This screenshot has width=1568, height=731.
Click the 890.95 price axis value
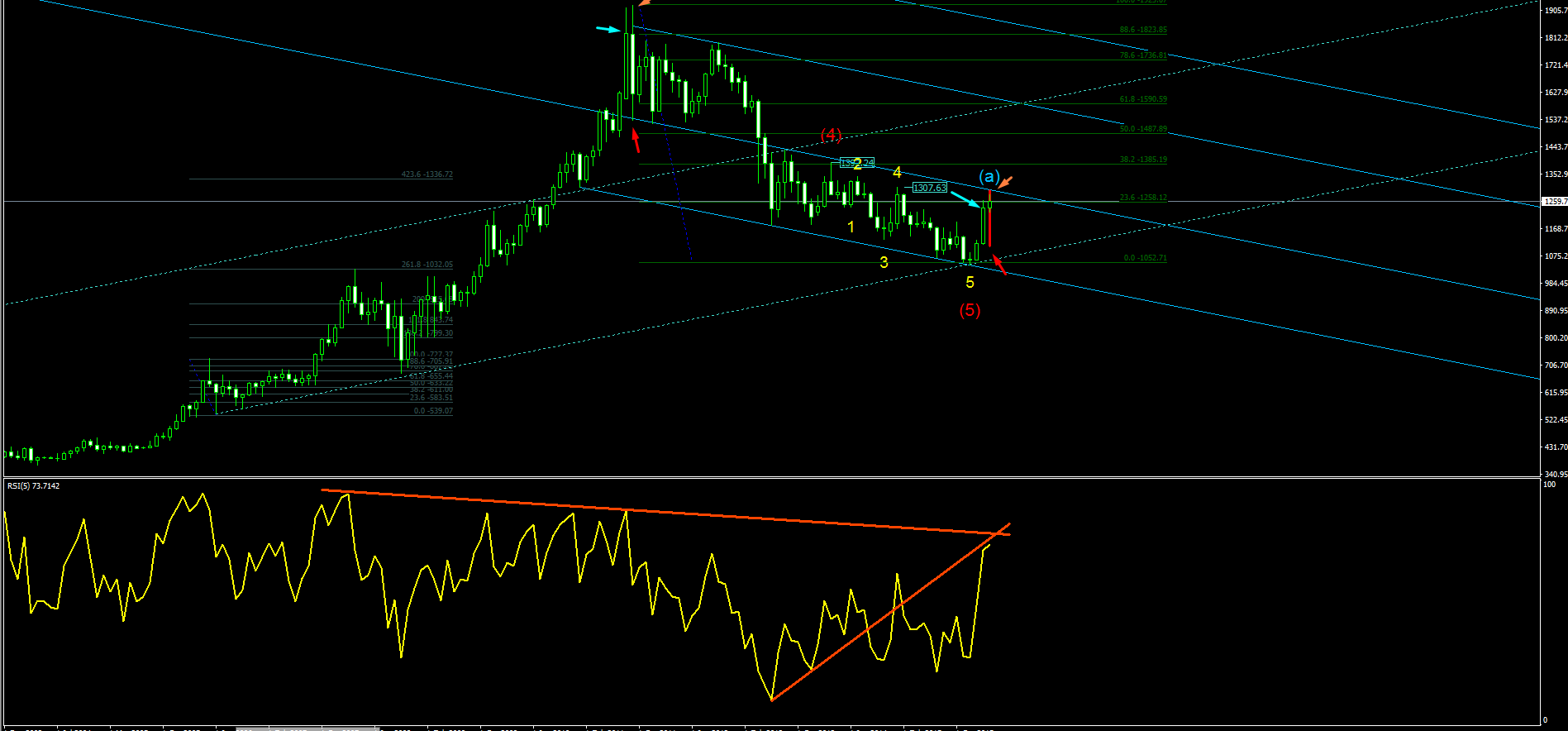coord(1555,311)
